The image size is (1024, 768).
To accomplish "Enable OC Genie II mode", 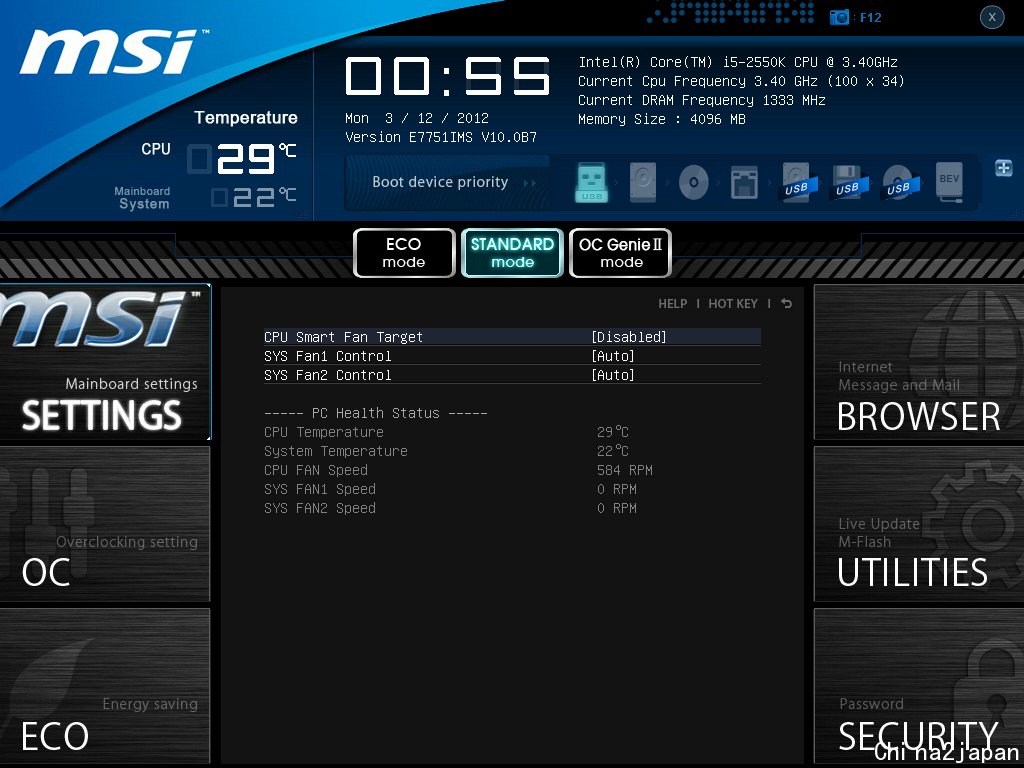I will coord(620,253).
